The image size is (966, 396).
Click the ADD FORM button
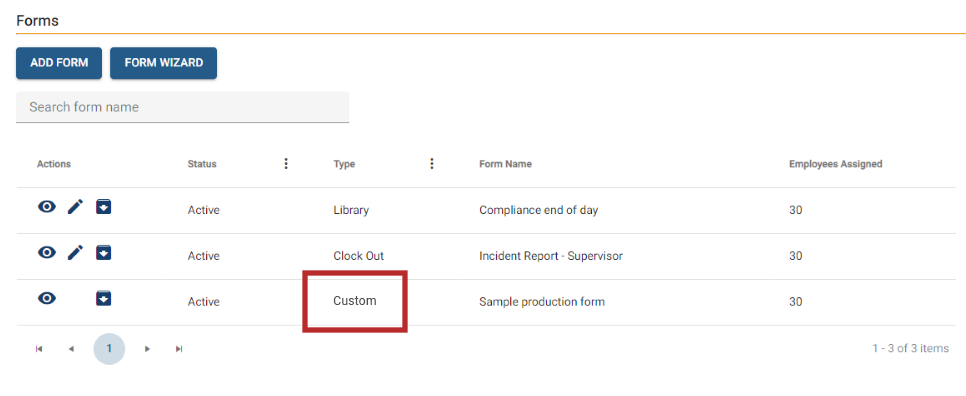coord(59,63)
